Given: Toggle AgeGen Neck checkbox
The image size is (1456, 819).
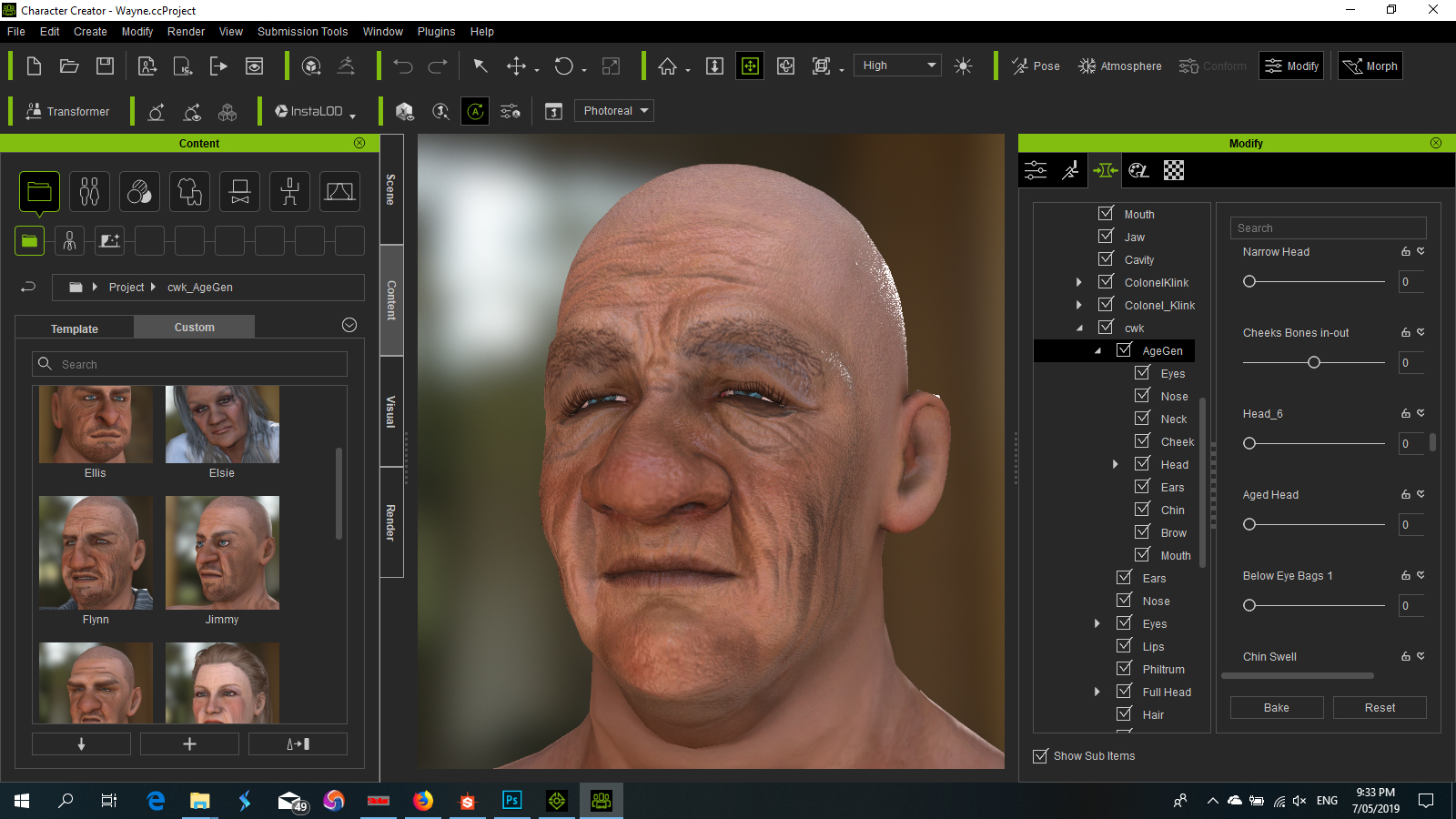Looking at the screenshot, I should pos(1142,418).
